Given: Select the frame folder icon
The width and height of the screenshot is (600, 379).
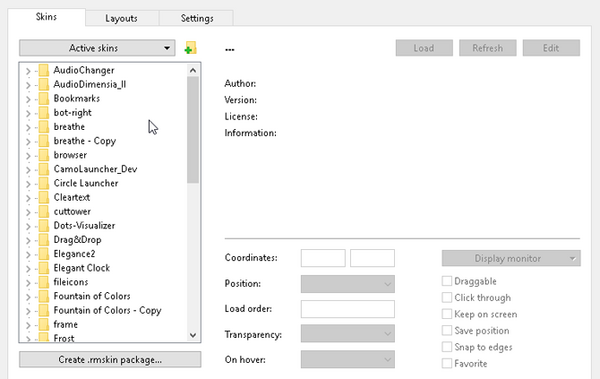Looking at the screenshot, I should click(x=44, y=325).
